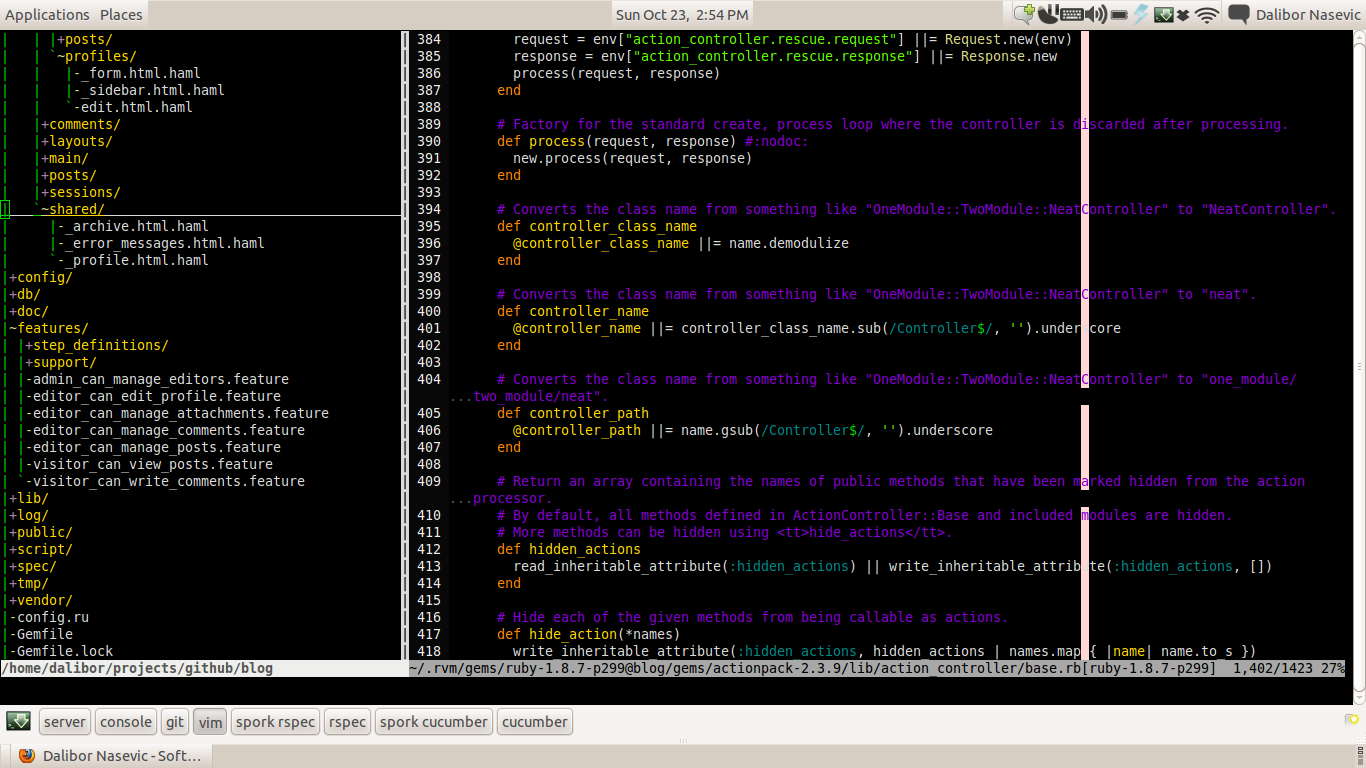Collapse the ~shared/ folder node
This screenshot has height=768, width=1366.
click(72, 209)
